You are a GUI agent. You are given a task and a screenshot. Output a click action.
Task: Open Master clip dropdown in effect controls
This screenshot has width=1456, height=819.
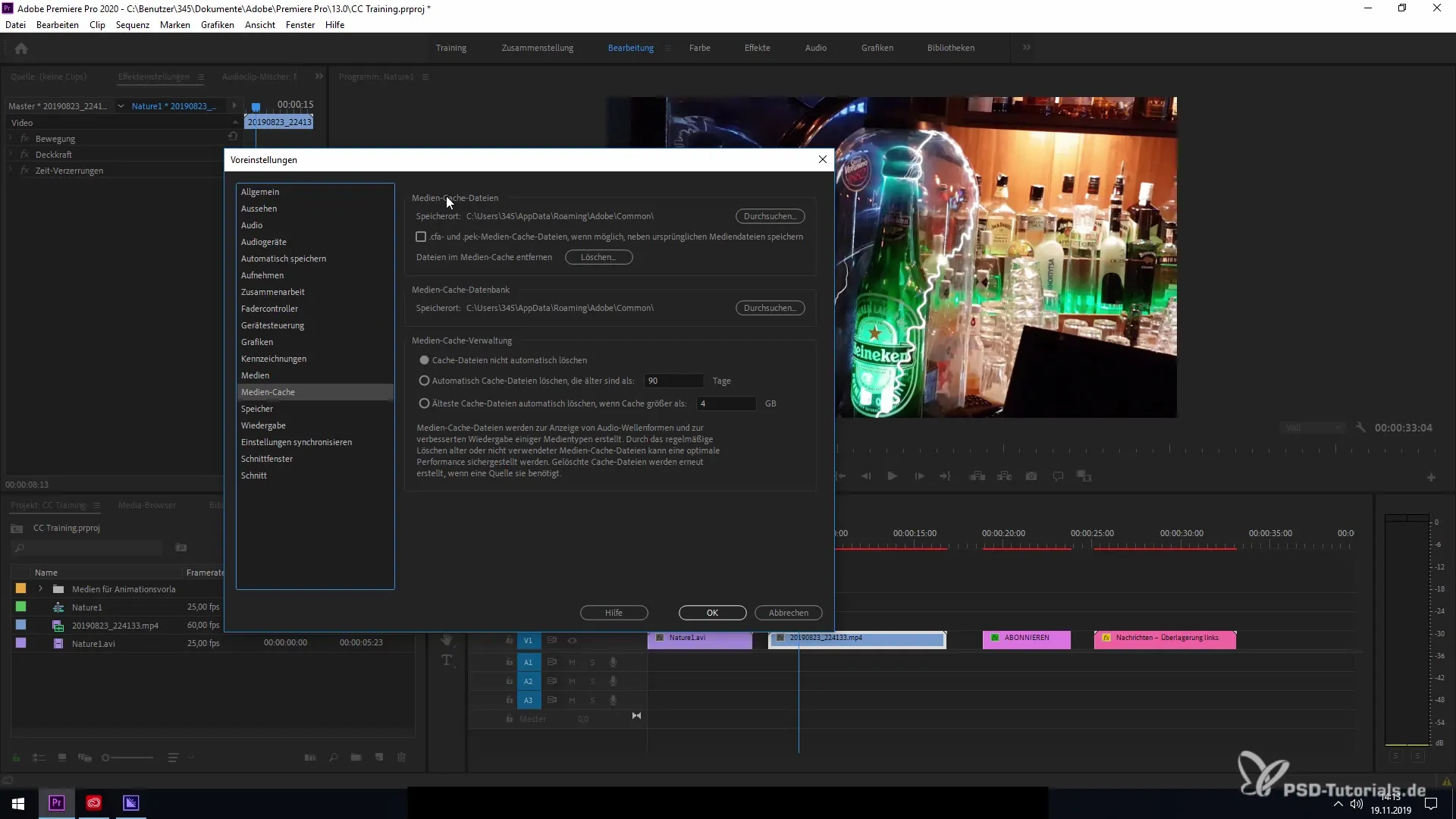(121, 106)
